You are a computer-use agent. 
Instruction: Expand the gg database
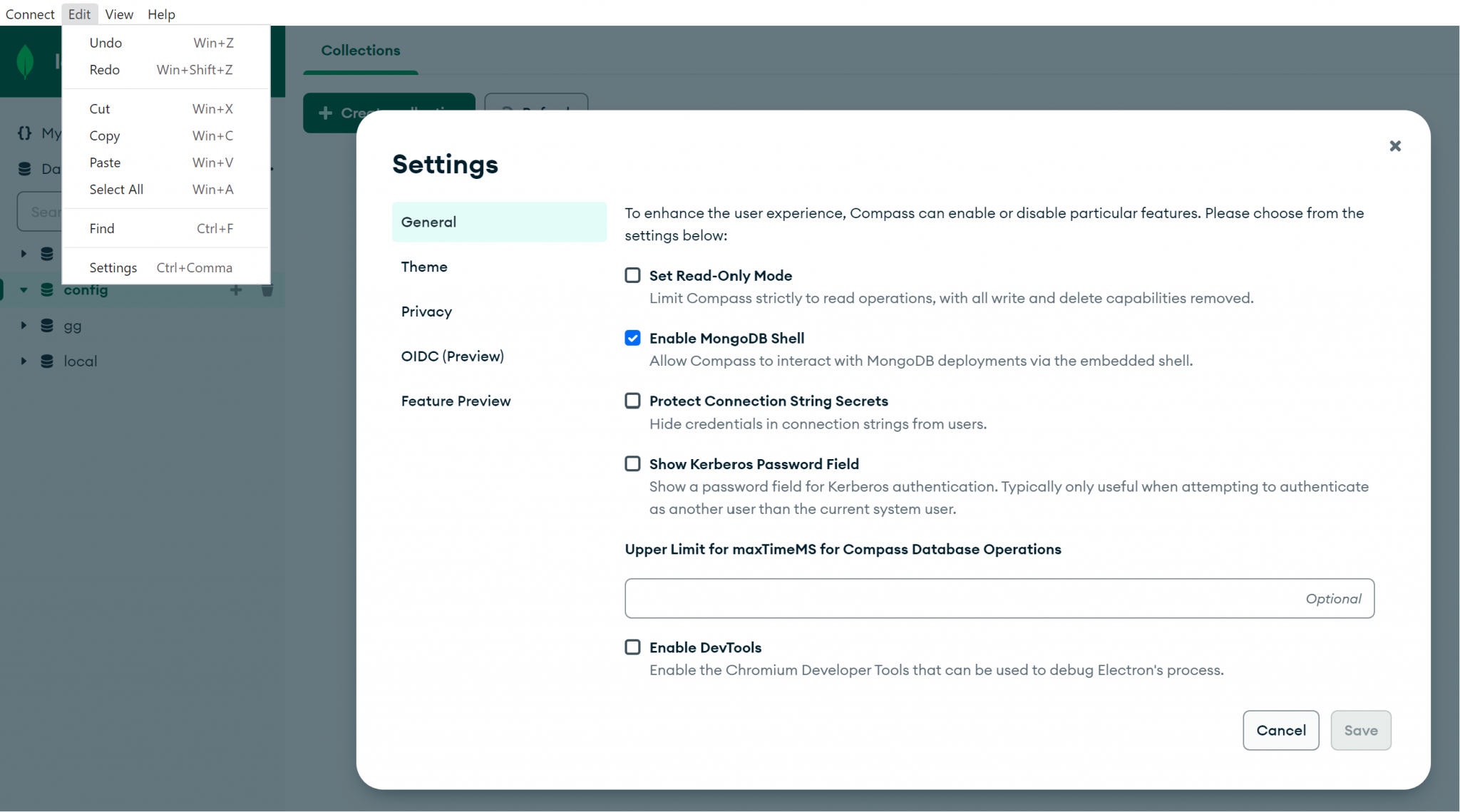[x=22, y=326]
